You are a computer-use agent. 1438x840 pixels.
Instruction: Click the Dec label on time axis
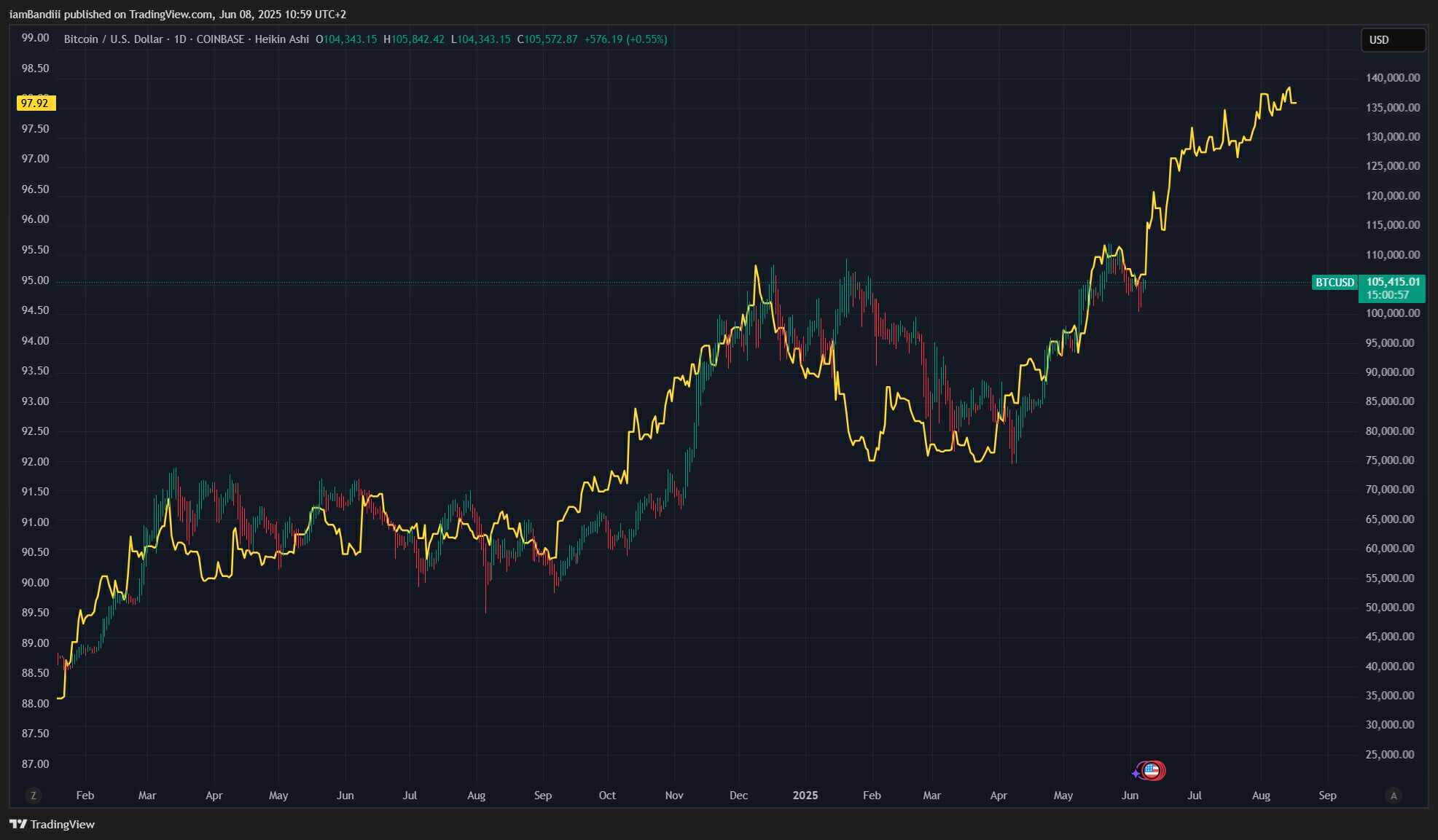(x=738, y=796)
